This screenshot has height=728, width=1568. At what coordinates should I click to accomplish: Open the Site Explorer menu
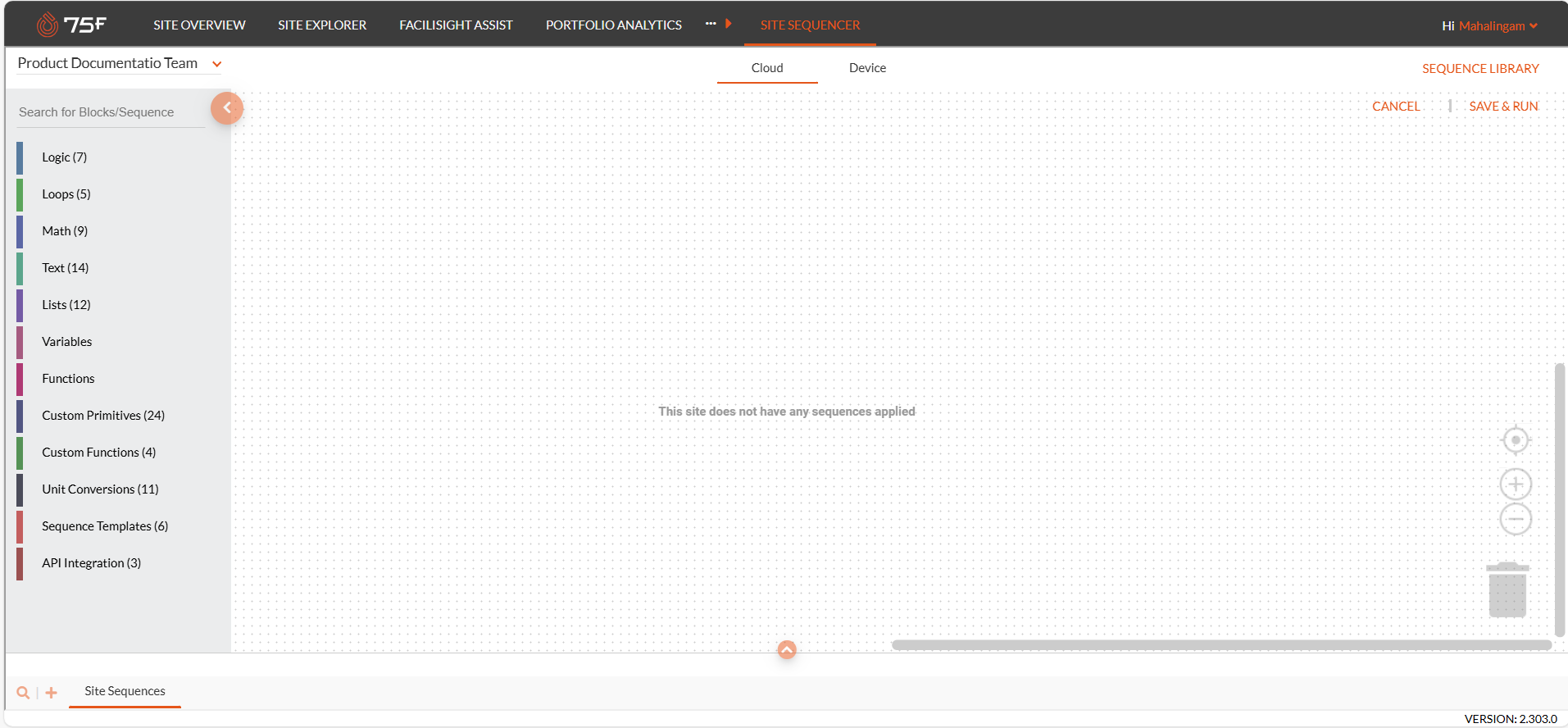(x=322, y=25)
